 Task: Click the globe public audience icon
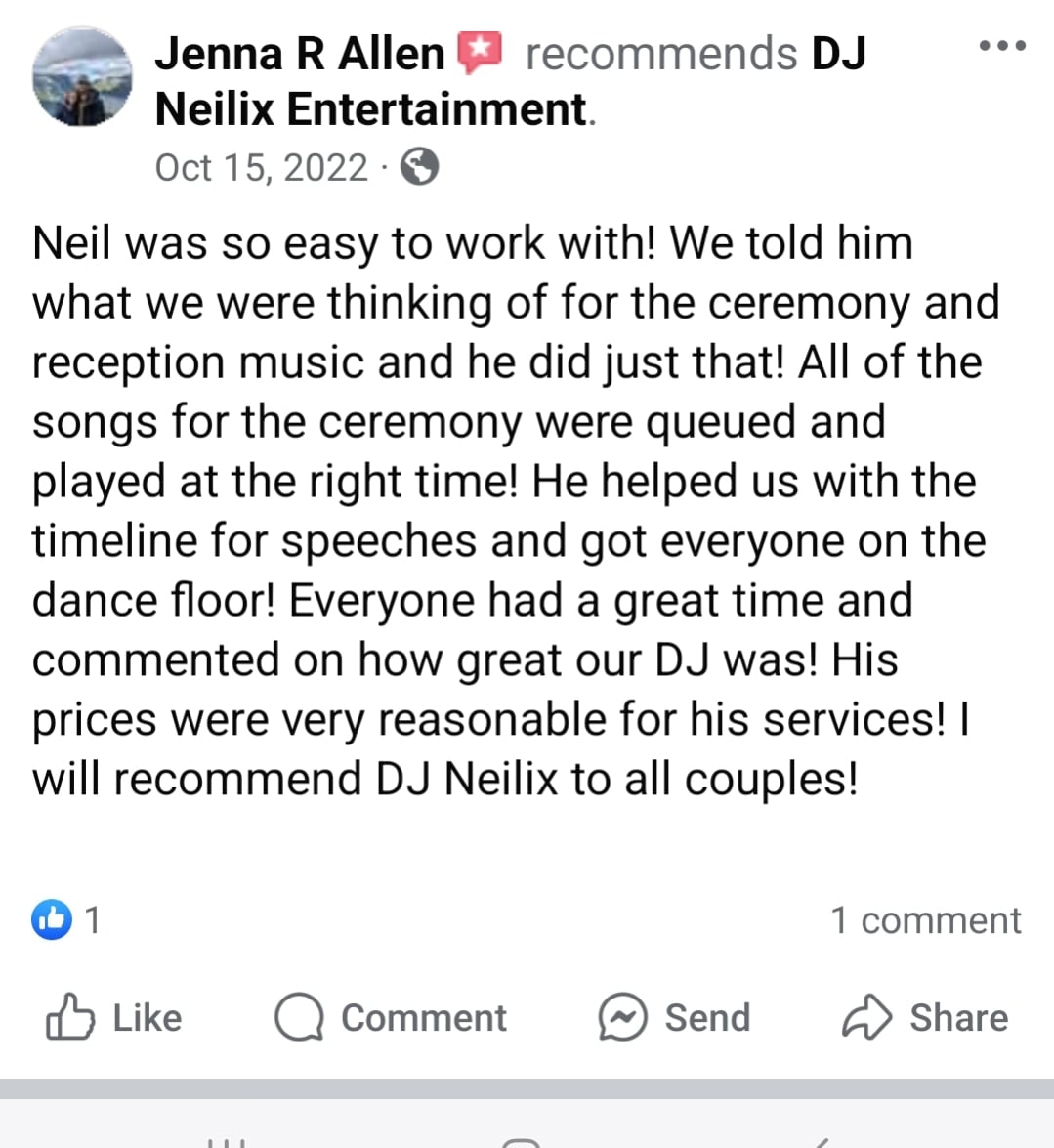point(419,167)
